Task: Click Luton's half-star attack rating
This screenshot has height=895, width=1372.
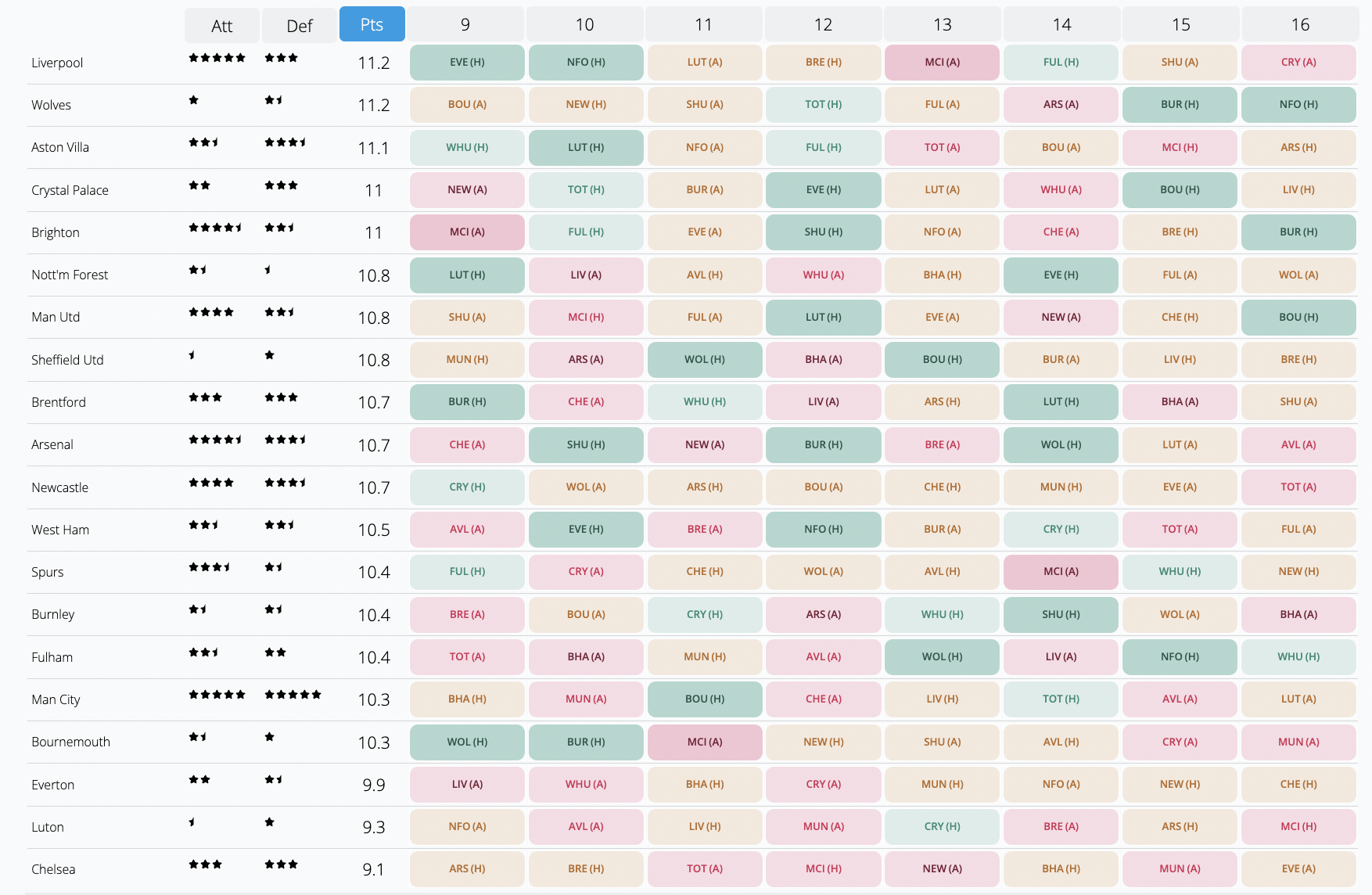Action: pyautogui.click(x=192, y=822)
